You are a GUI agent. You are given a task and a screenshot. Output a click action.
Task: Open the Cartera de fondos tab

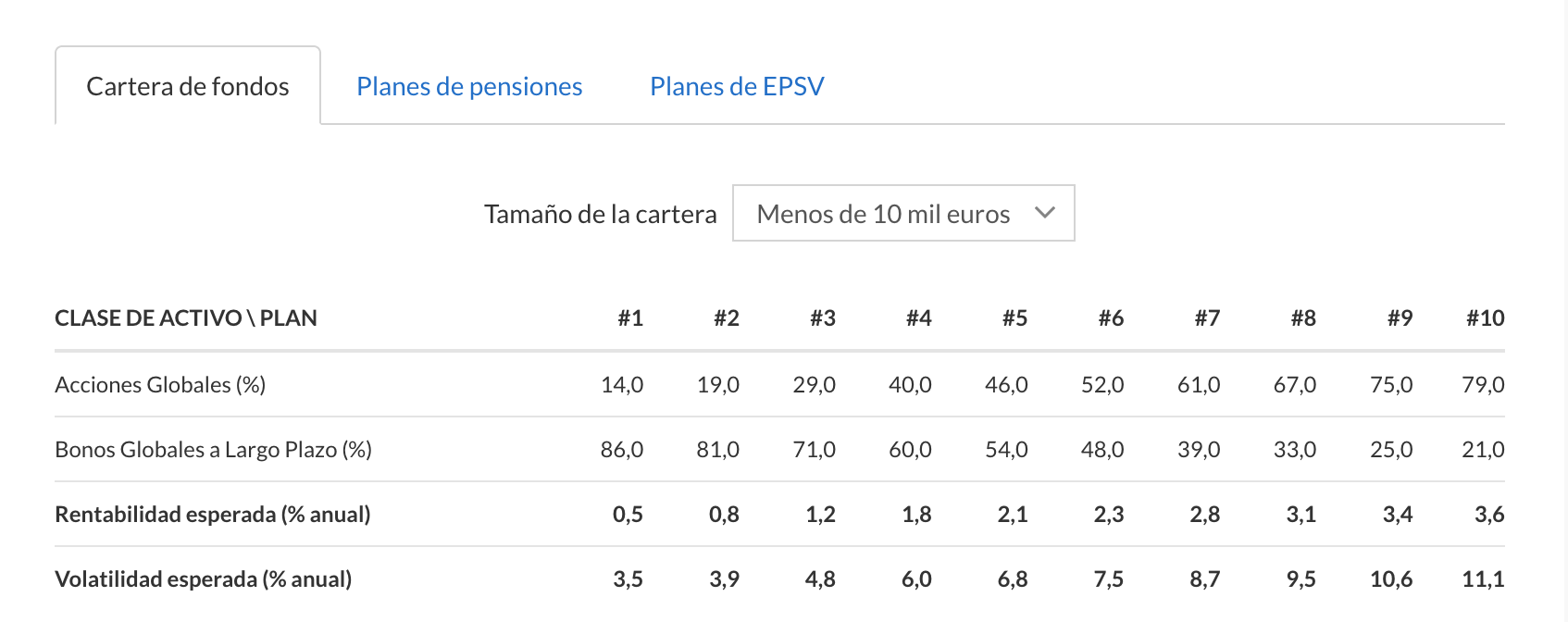[188, 86]
